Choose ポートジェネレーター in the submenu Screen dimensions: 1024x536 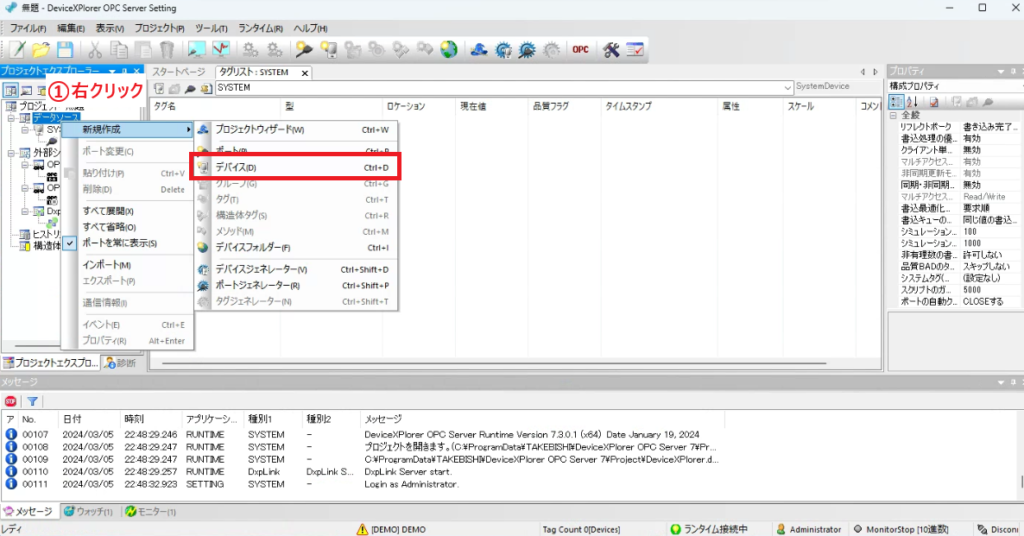pos(296,285)
